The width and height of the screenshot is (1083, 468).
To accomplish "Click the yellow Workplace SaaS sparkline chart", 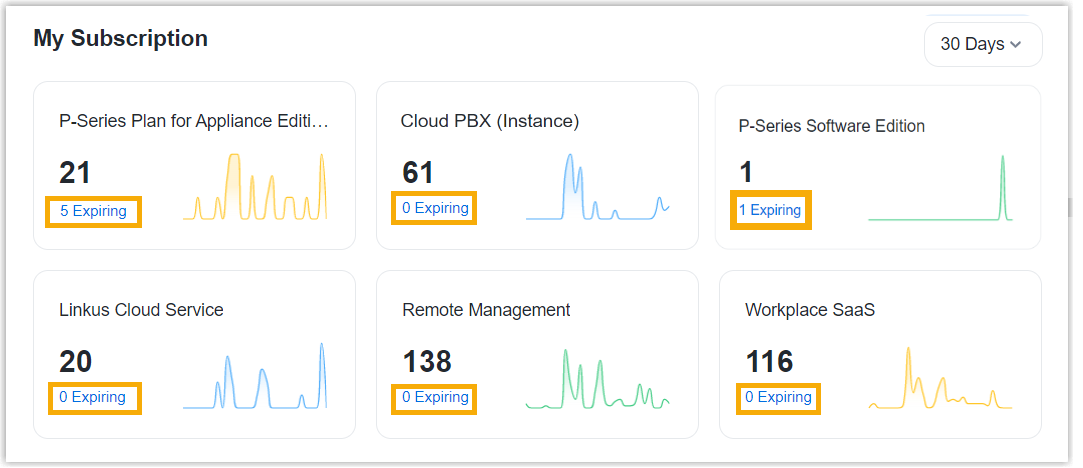I will click(940, 379).
